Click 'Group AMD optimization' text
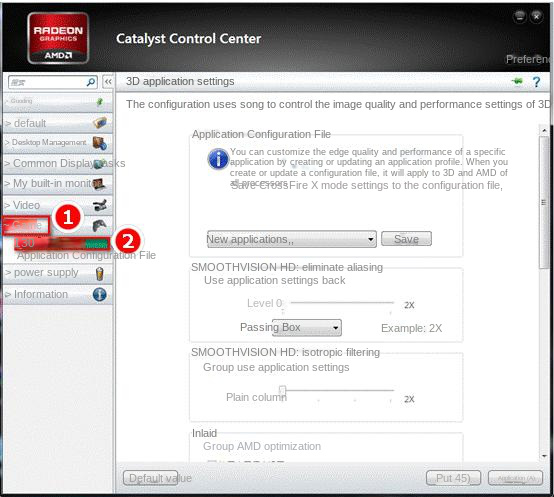The height and width of the screenshot is (497, 554). [262, 446]
